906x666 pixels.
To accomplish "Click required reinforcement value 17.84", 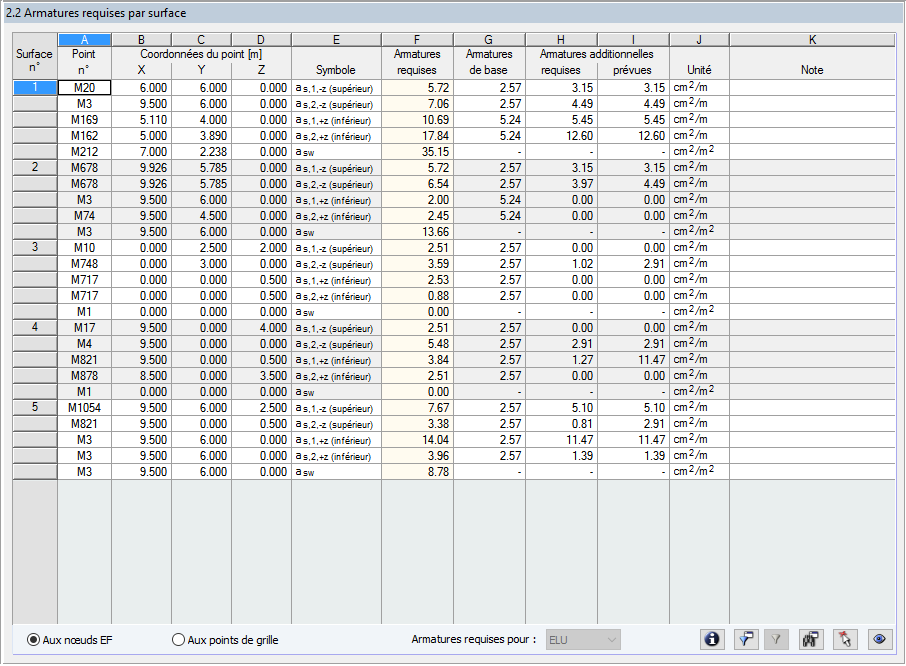I will point(417,136).
